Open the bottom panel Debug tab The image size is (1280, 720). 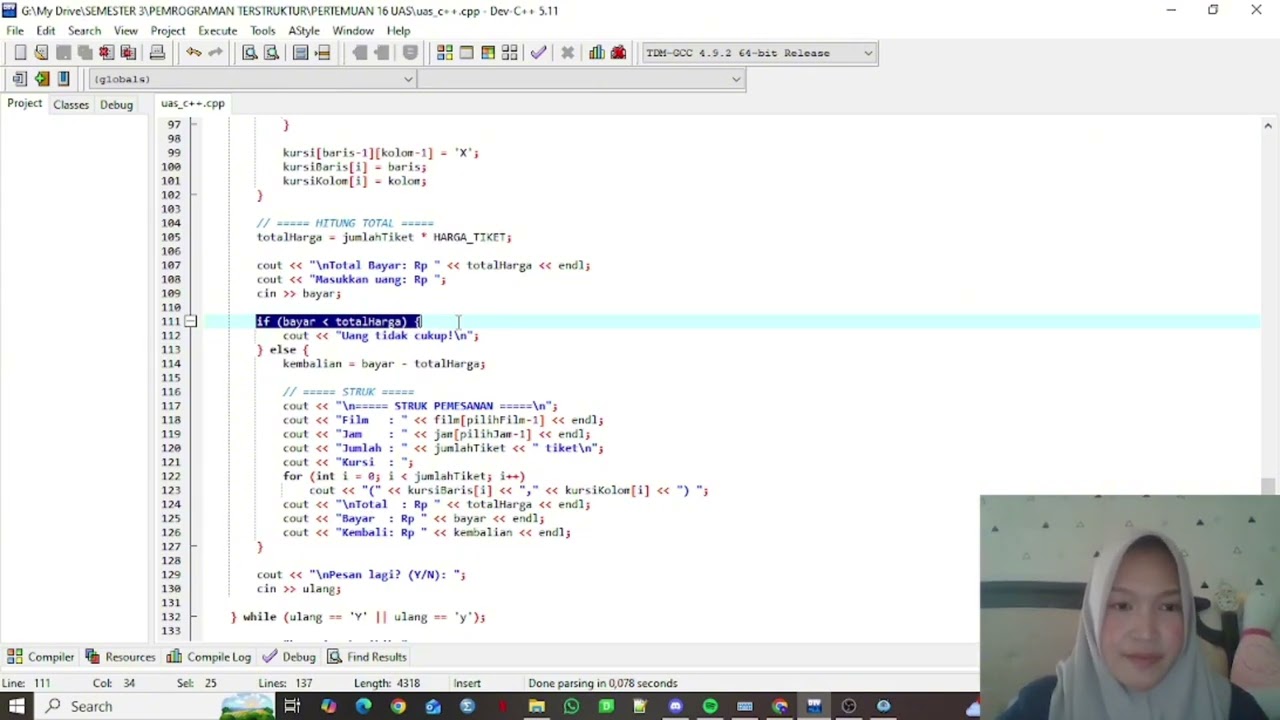tap(289, 657)
